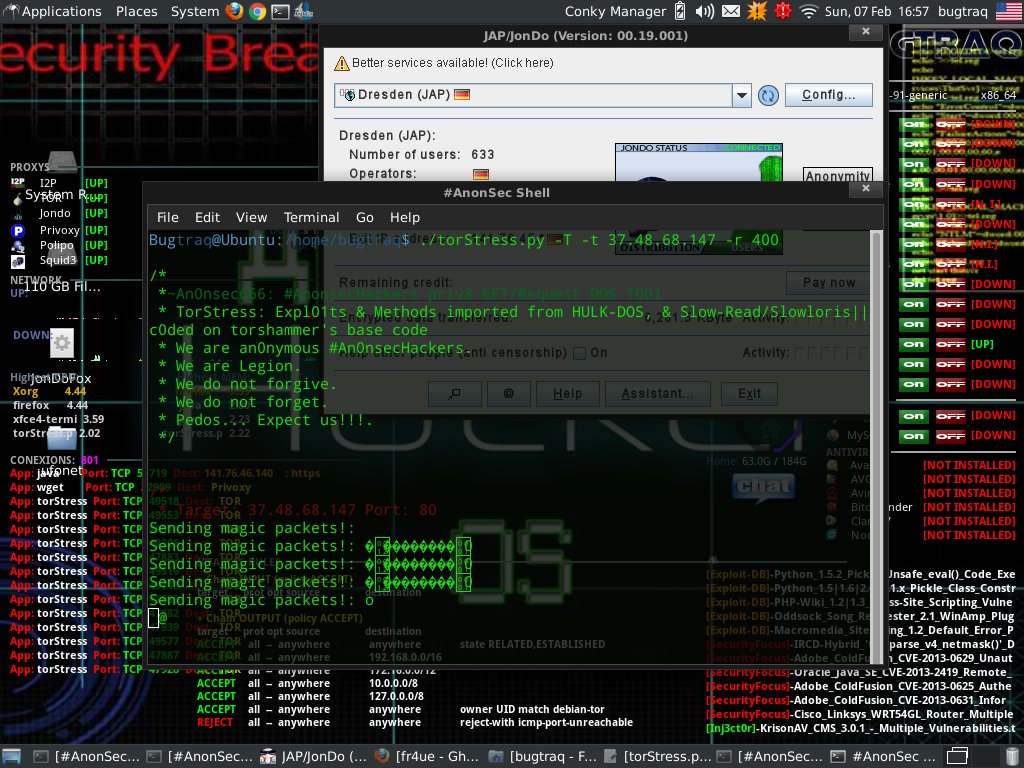Open the Dresden (JAP) service dropdown arrow
Image resolution: width=1024 pixels, height=768 pixels.
pyautogui.click(x=741, y=95)
